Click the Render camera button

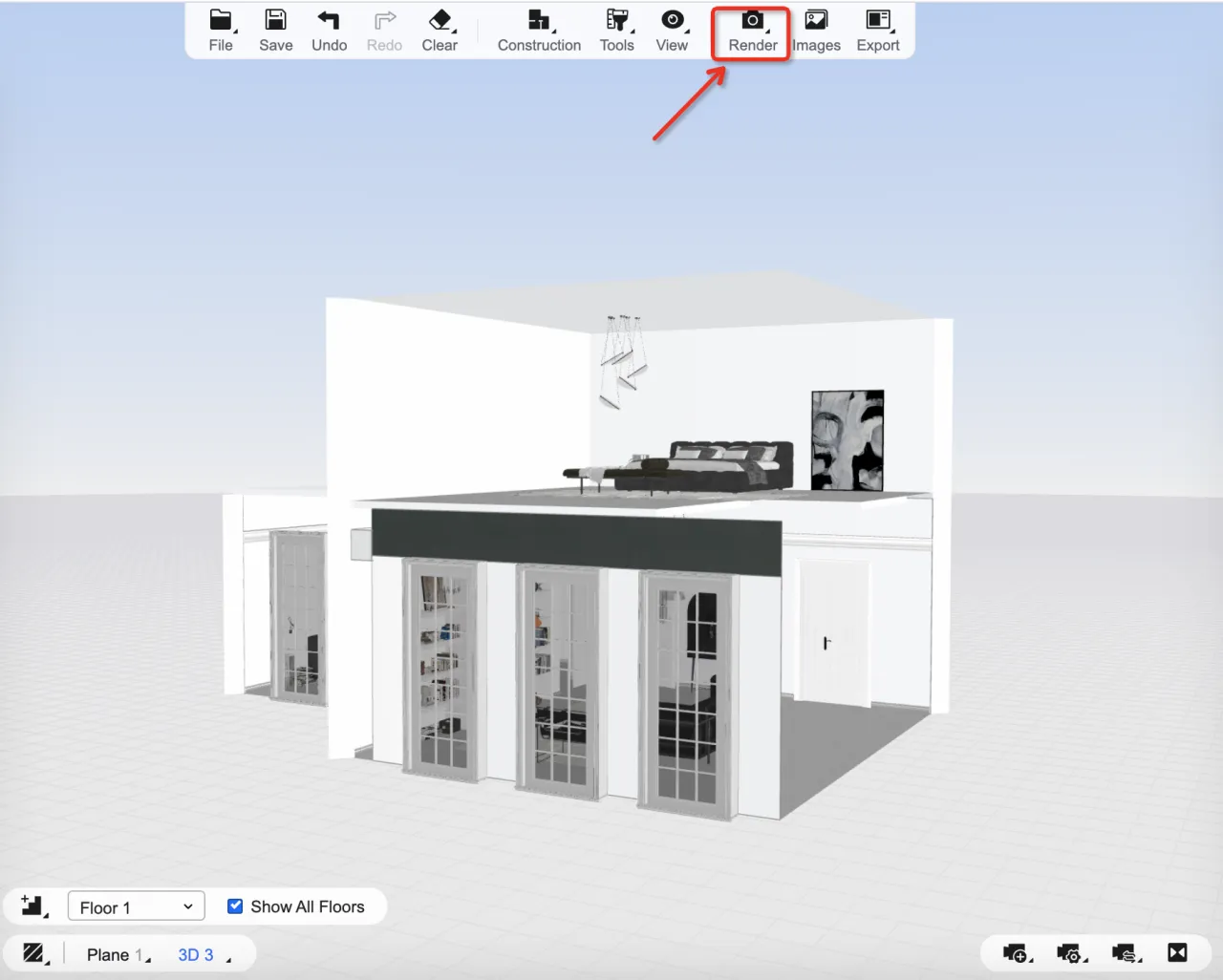click(752, 31)
